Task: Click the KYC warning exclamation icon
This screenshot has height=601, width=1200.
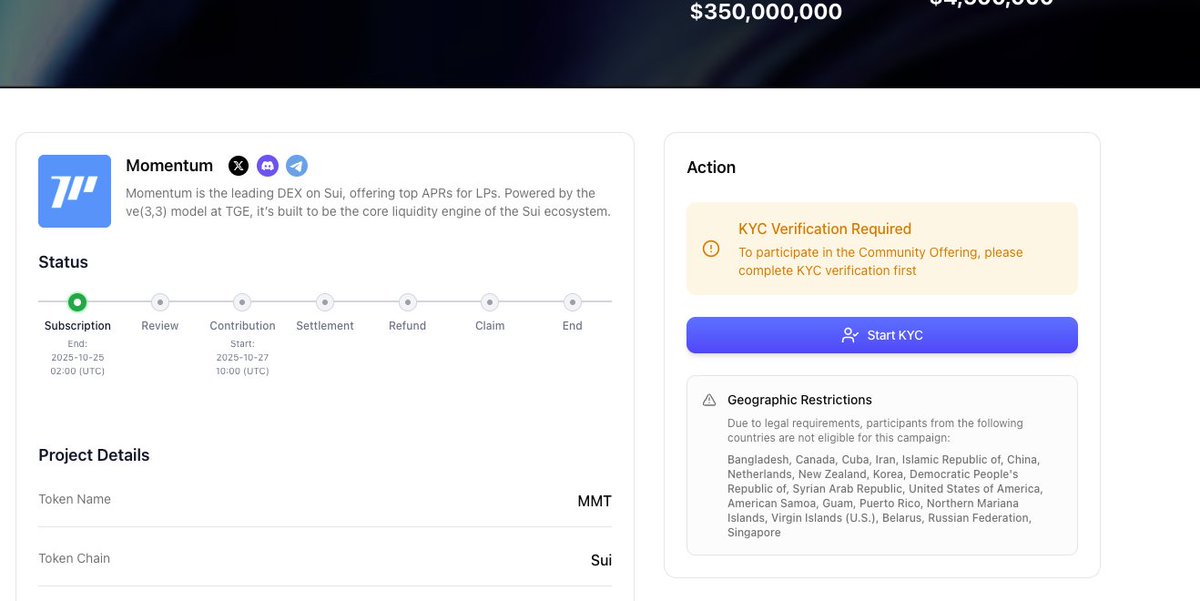Action: (711, 248)
